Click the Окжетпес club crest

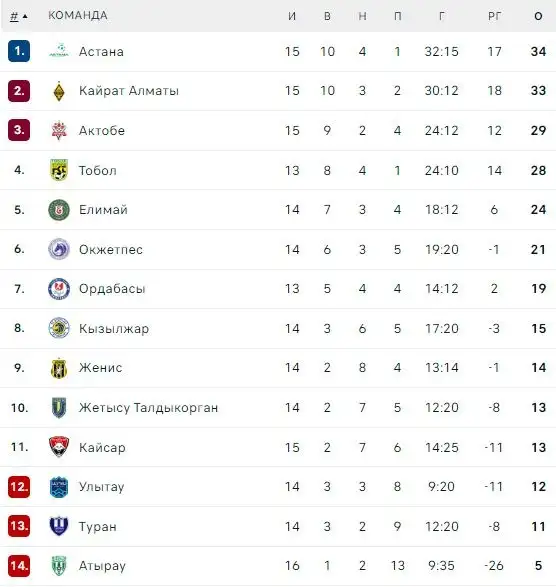[x=59, y=249]
